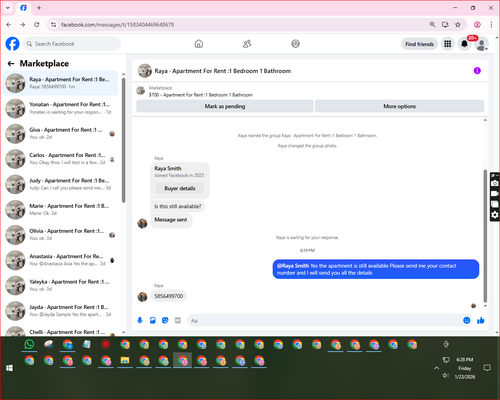Open the notifications bell
500x400 pixels.
[x=464, y=44]
